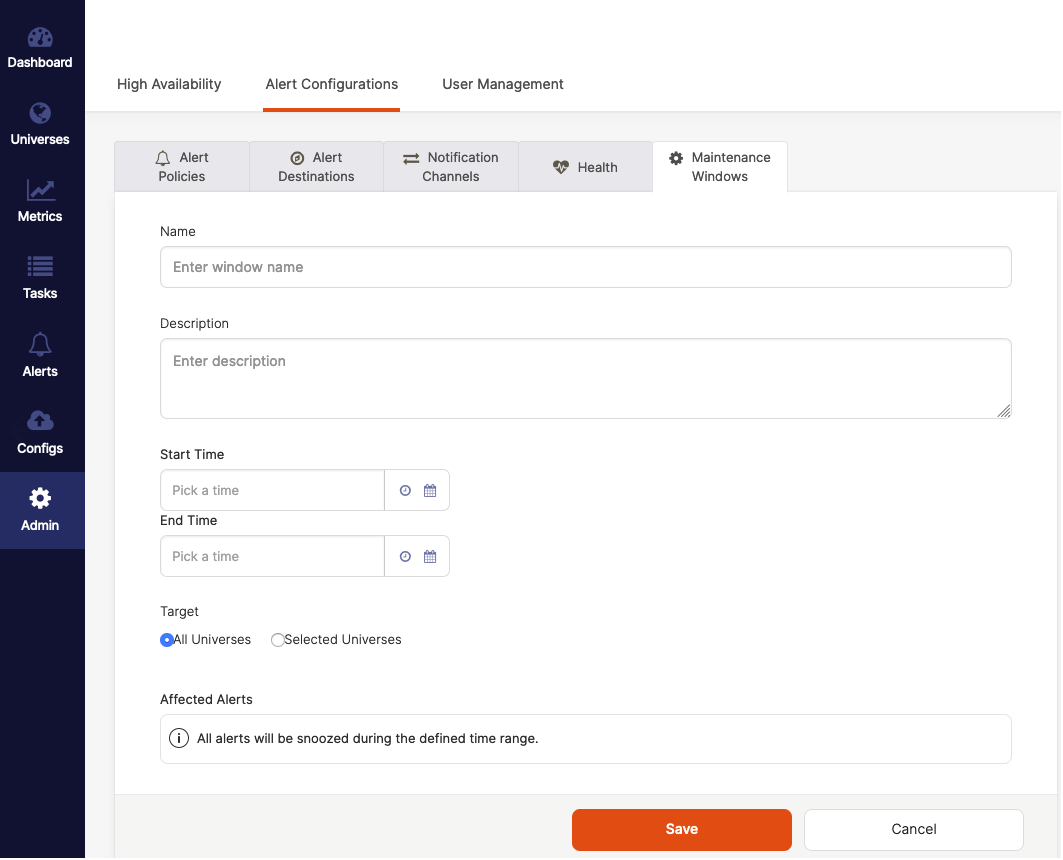The height and width of the screenshot is (860, 1063).
Task: Click the Admin gear icon in sidebar
Action: (40, 498)
